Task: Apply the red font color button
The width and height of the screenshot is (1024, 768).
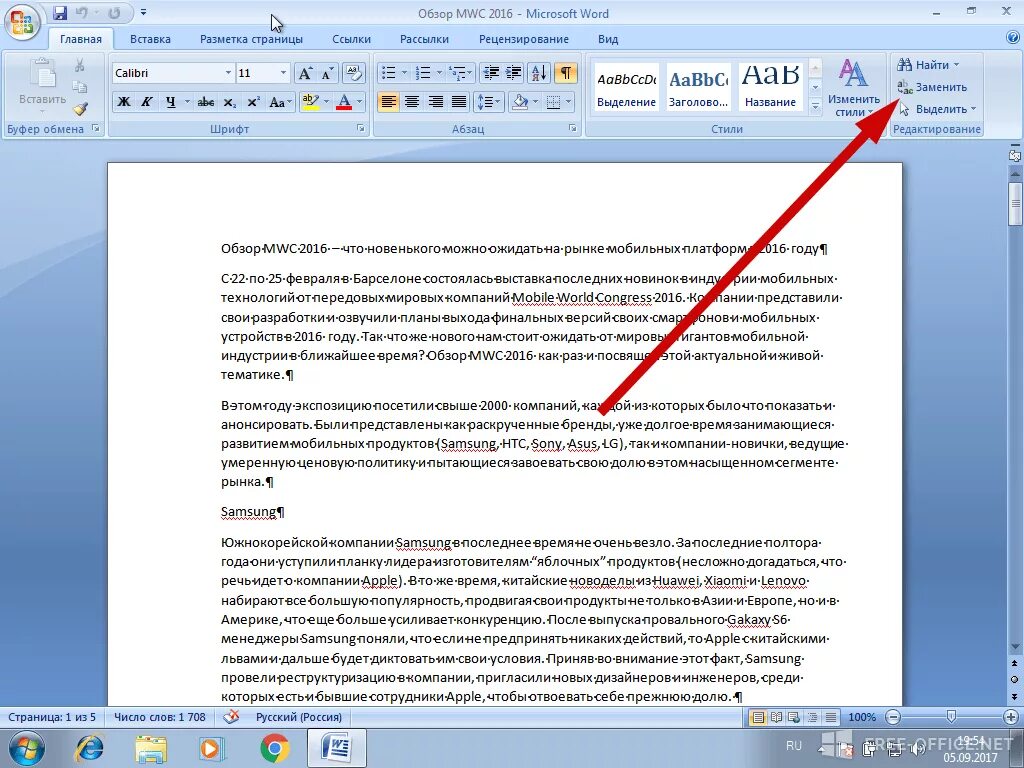Action: click(x=344, y=102)
